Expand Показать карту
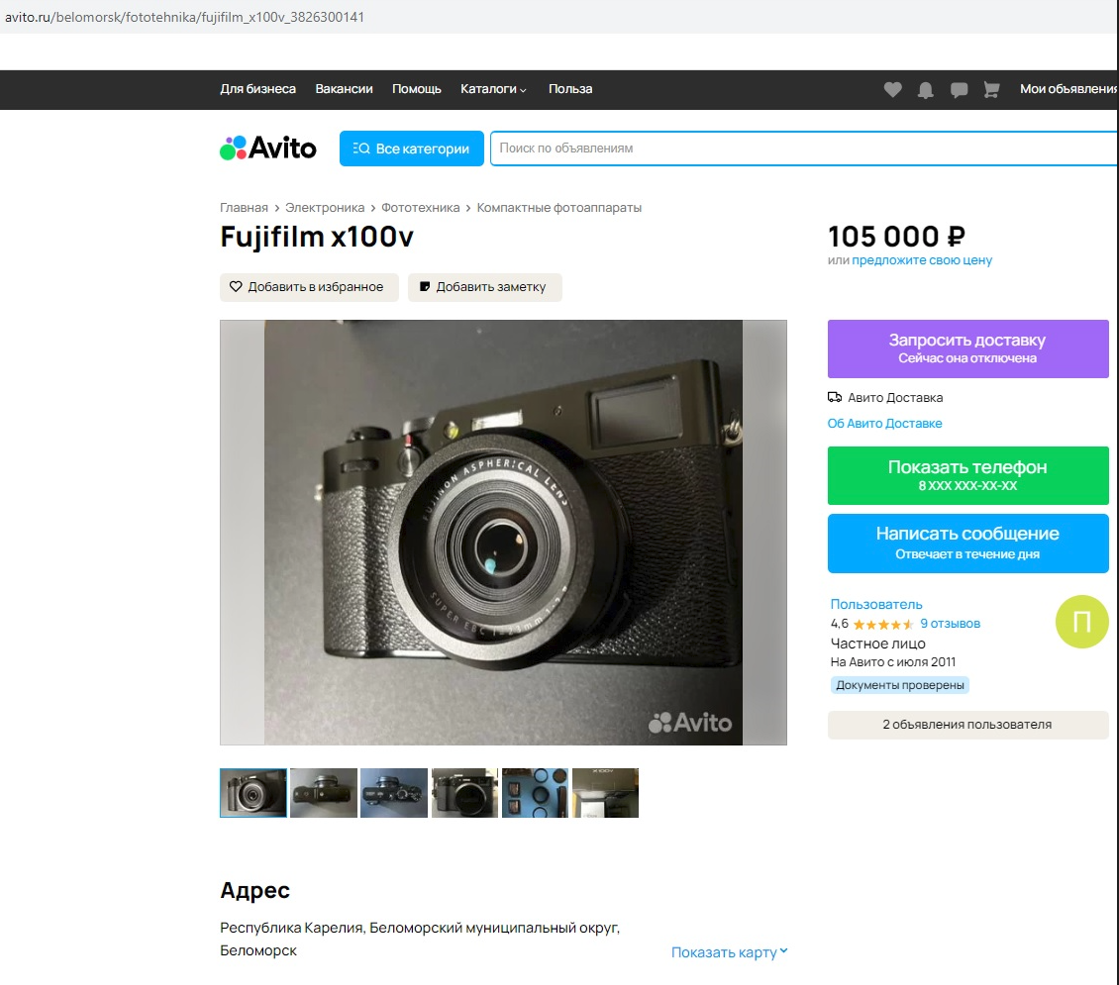Image resolution: width=1119 pixels, height=985 pixels. tap(729, 952)
